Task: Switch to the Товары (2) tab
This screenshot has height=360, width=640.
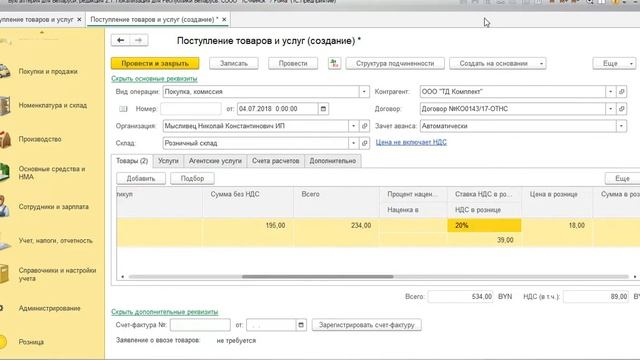Action: click(132, 161)
